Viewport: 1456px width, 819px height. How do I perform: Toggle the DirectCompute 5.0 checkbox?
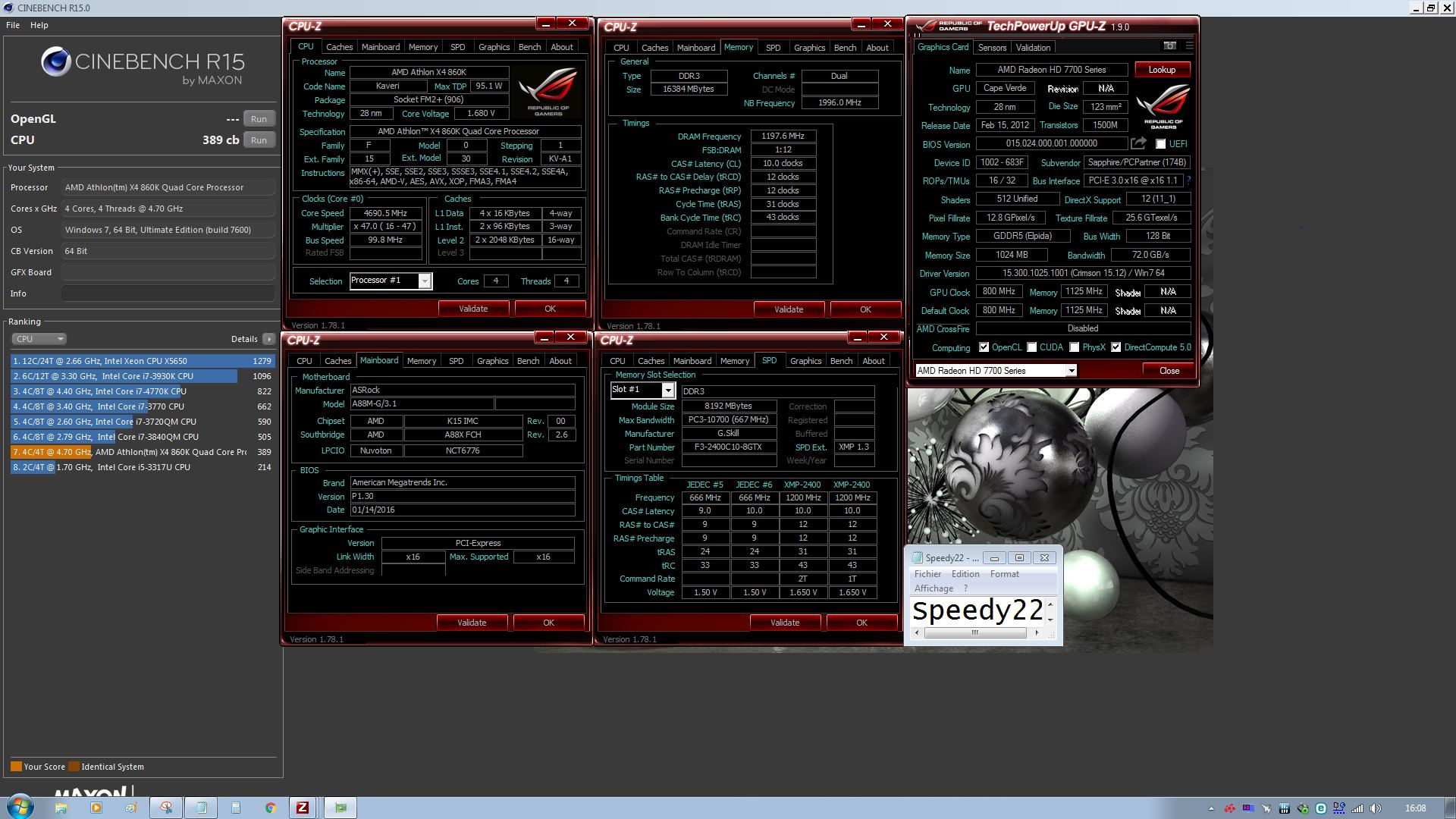pos(1116,347)
